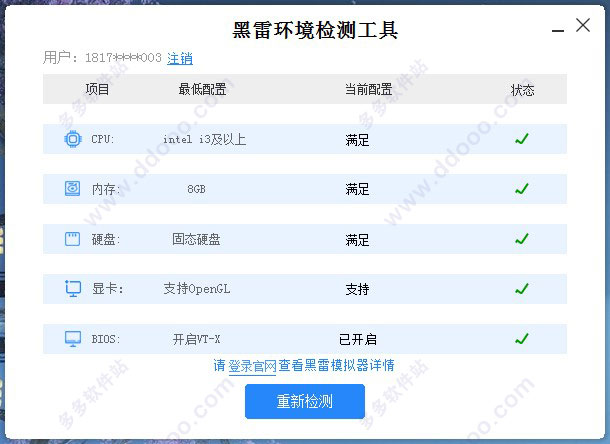
Task: Click the 最低配置 column header
Action: 202,89
